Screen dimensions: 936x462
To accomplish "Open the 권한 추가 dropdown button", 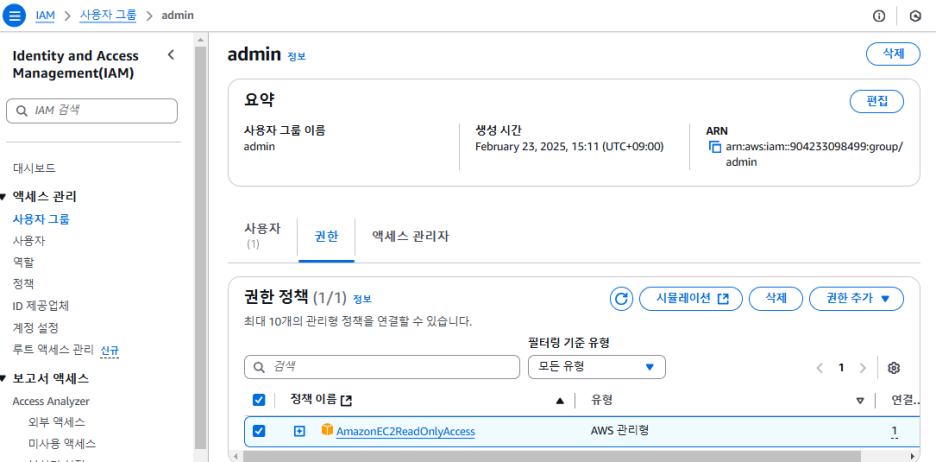I will click(856, 298).
